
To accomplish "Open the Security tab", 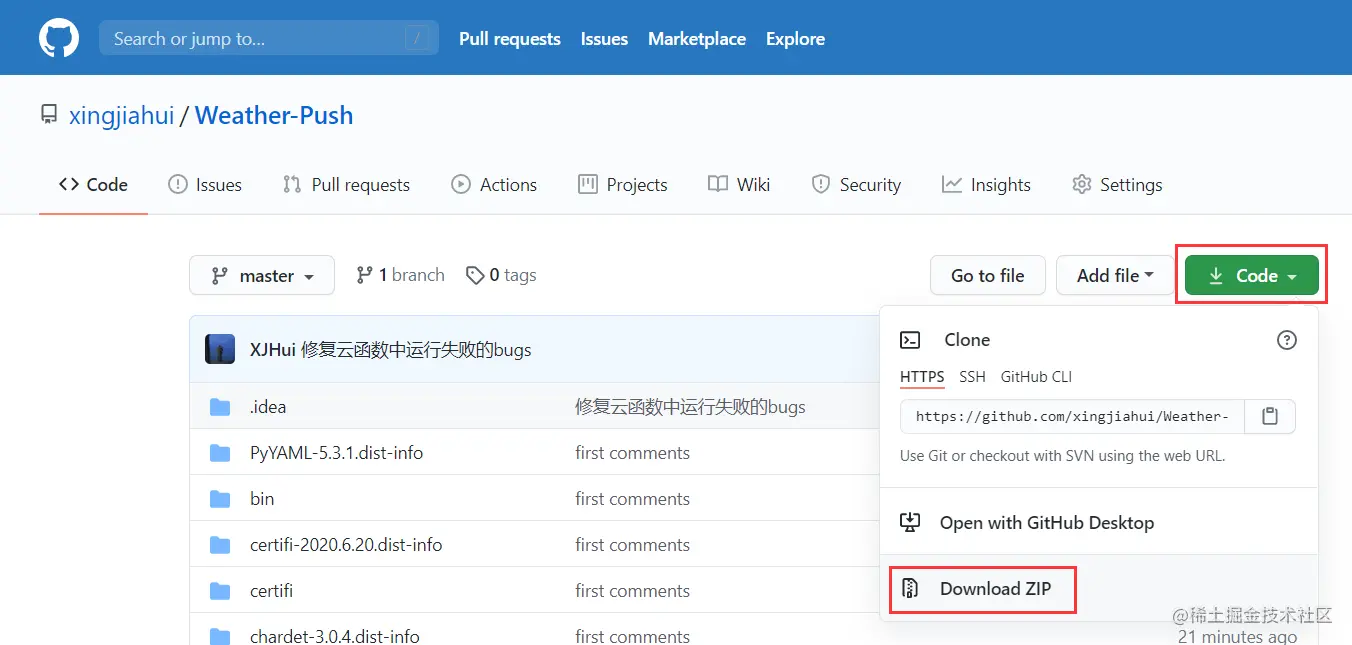I will pos(856,184).
